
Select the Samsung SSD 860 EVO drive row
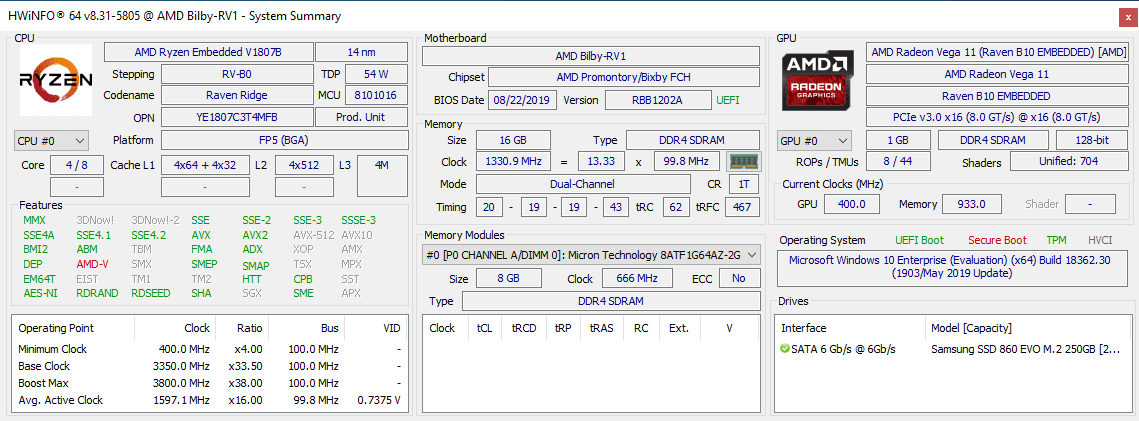point(953,349)
